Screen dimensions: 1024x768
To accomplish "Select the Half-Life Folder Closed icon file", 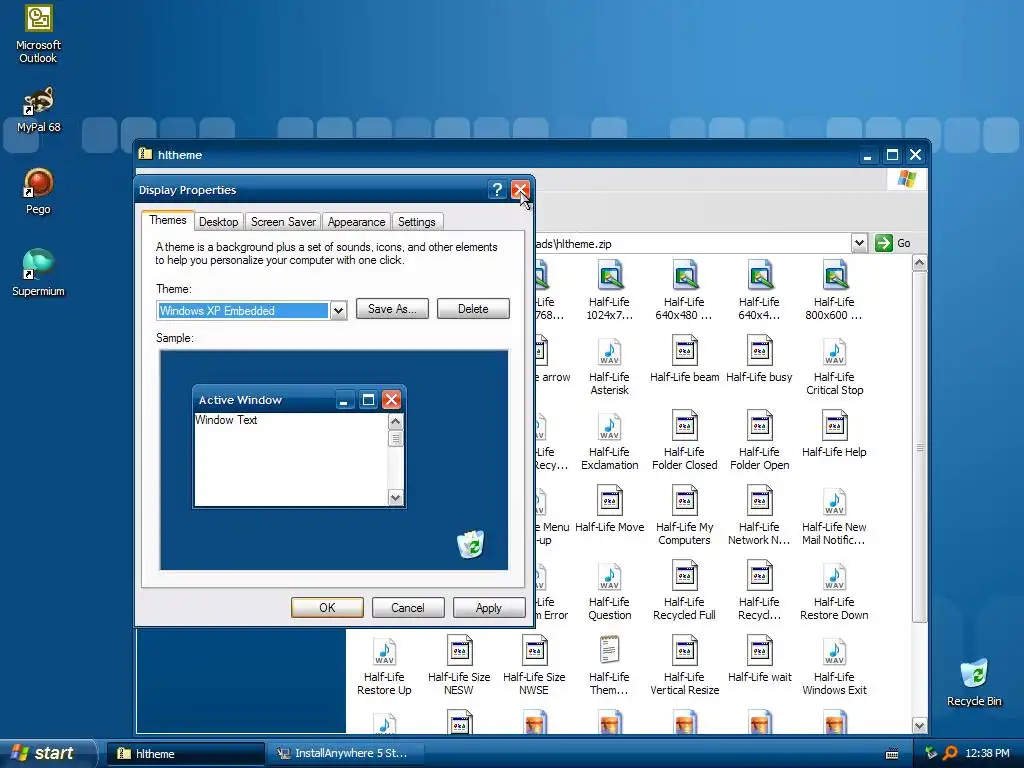I will coord(684,441).
